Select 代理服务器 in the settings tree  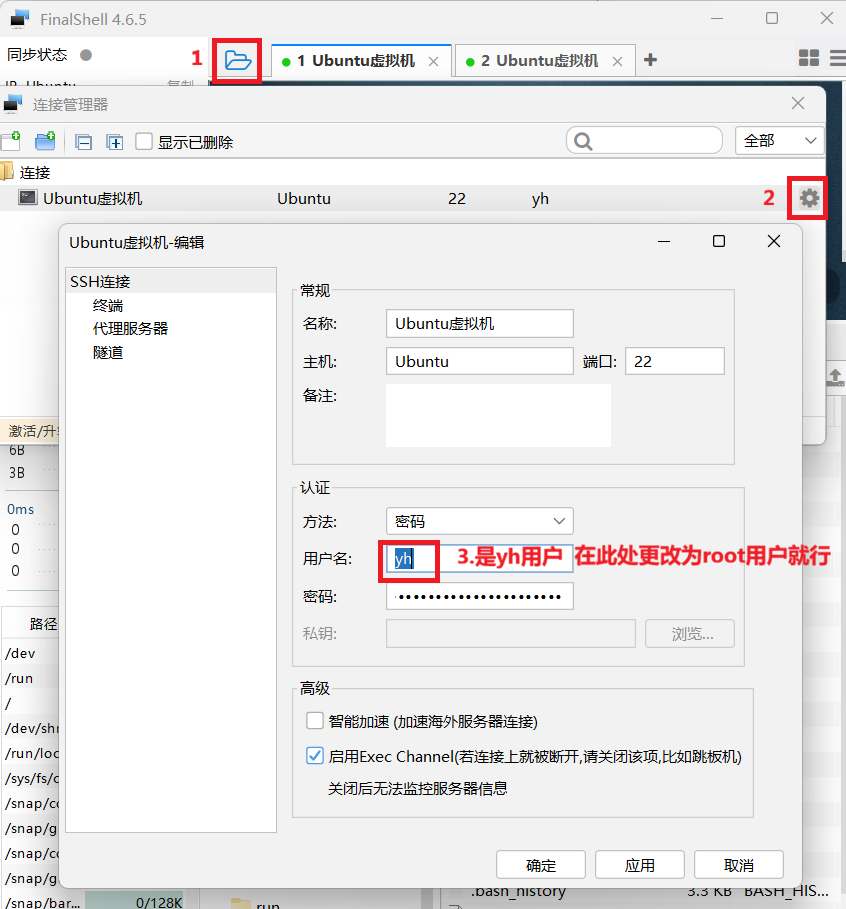point(130,329)
